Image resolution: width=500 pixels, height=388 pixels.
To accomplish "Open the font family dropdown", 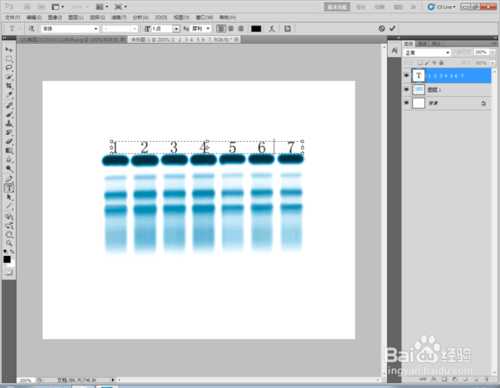I will (x=96, y=29).
